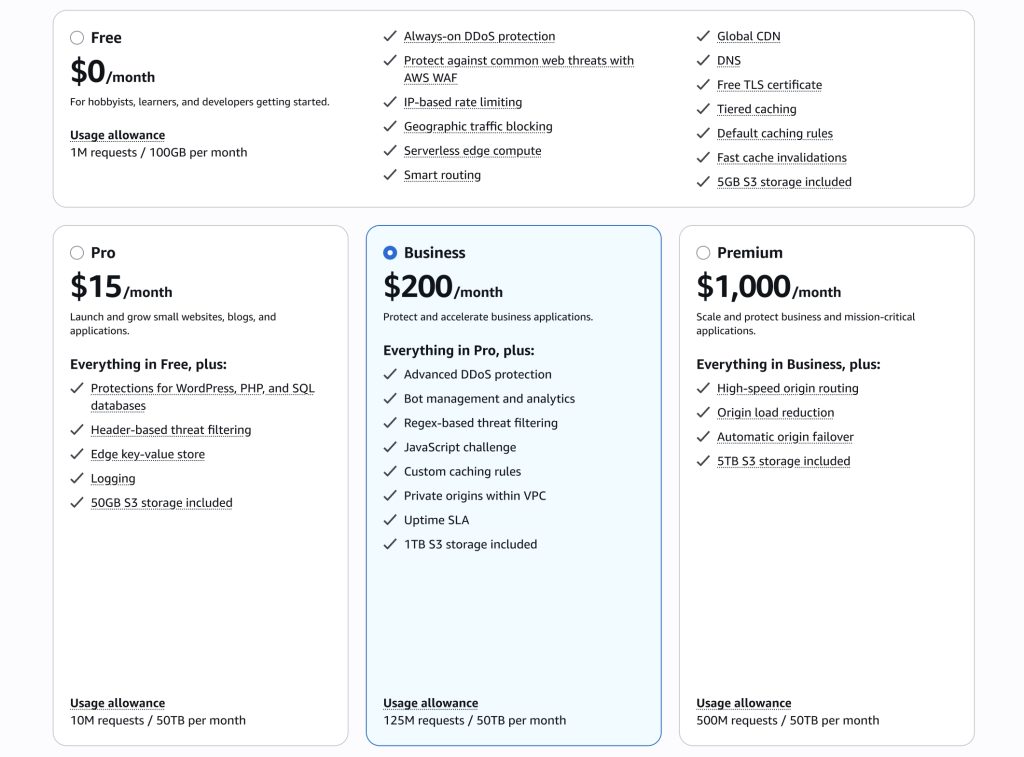Open the Smart routing link

tap(442, 174)
